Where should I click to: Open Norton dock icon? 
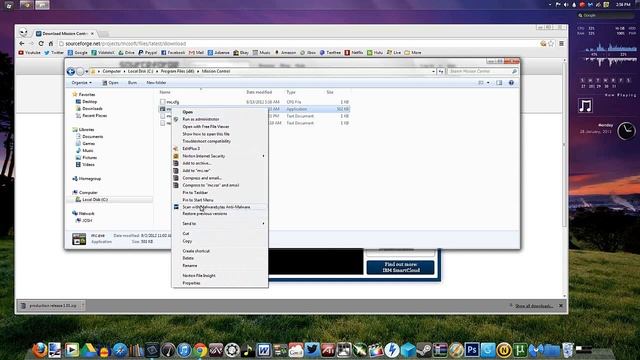(x=504, y=350)
